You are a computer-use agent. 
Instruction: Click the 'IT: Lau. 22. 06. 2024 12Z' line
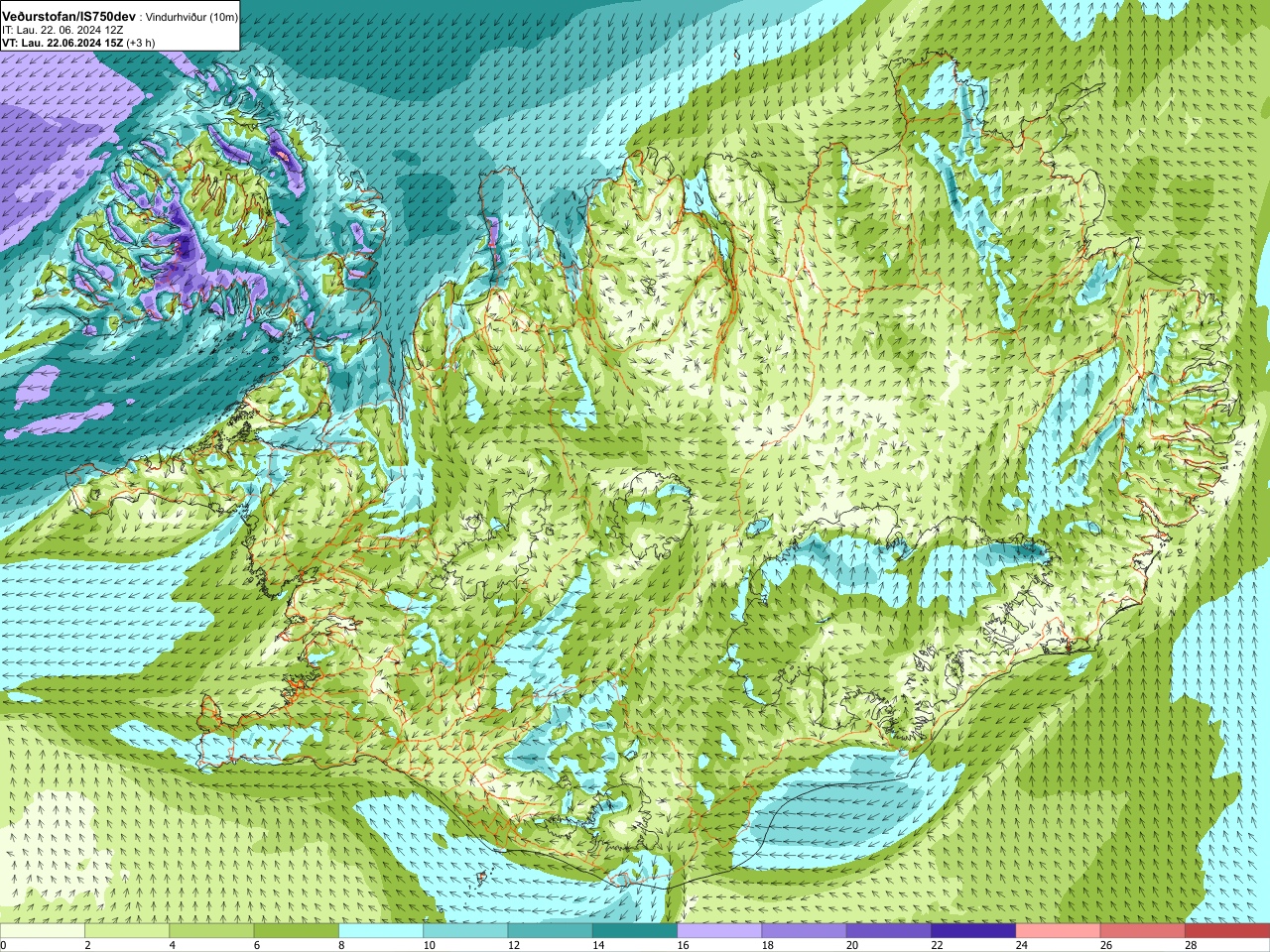point(63,30)
